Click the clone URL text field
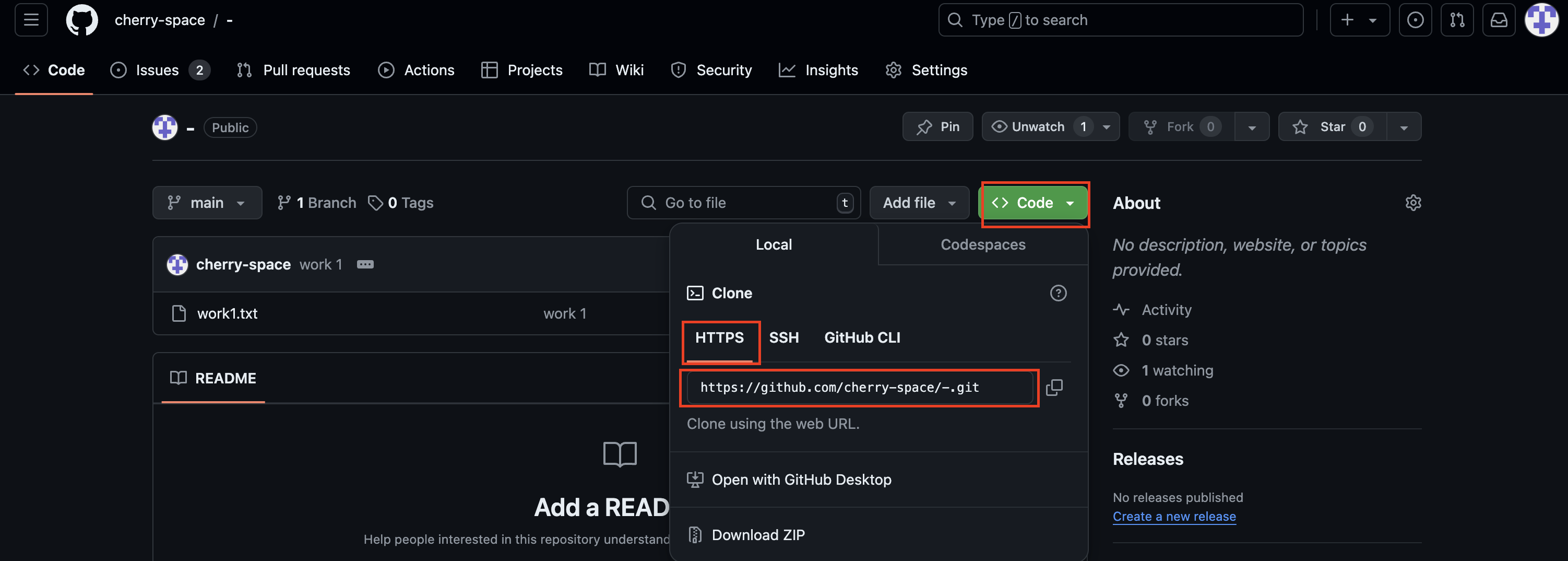 tap(860, 388)
